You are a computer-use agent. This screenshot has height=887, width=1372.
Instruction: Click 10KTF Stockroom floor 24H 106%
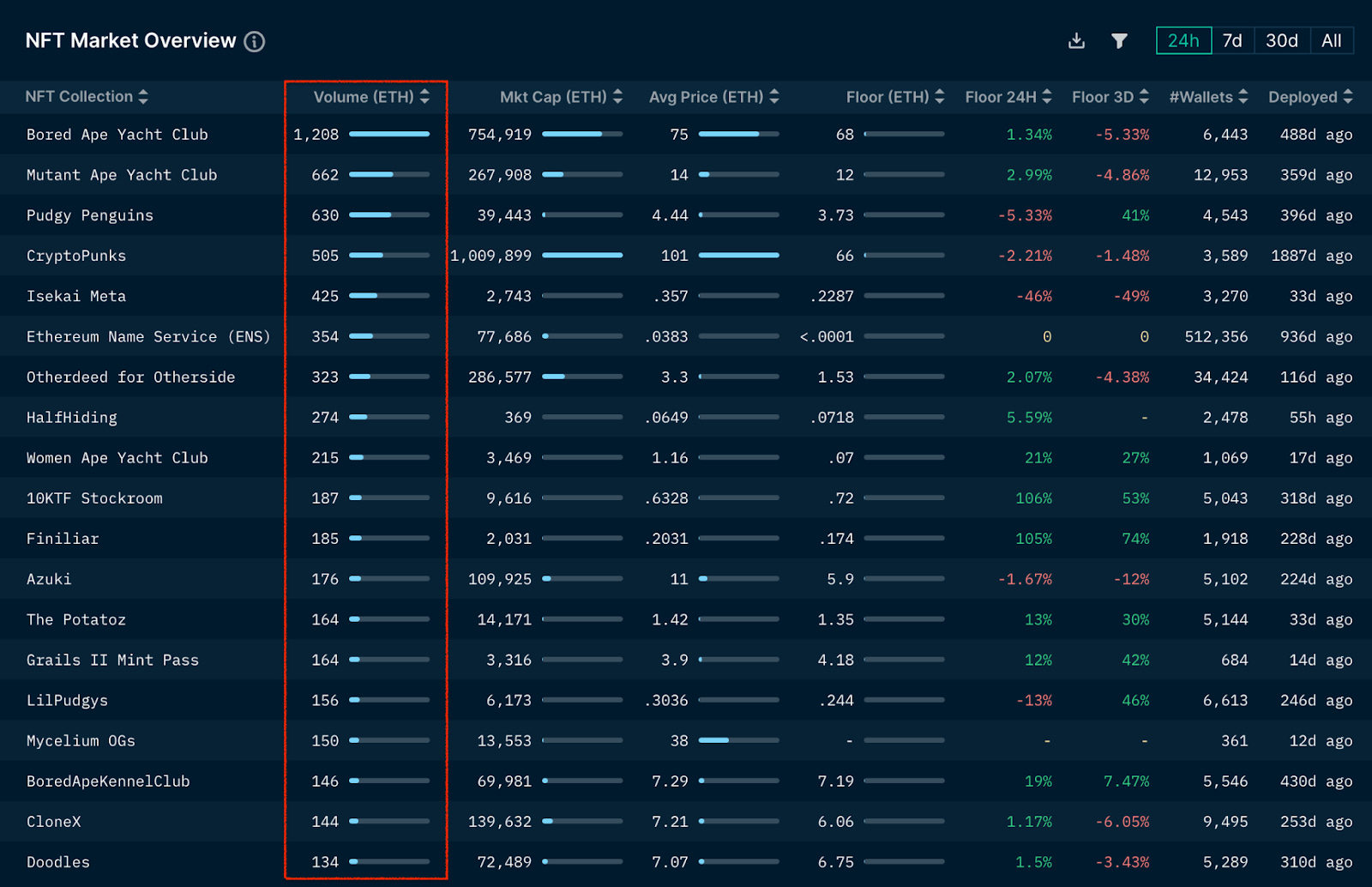pos(1034,498)
